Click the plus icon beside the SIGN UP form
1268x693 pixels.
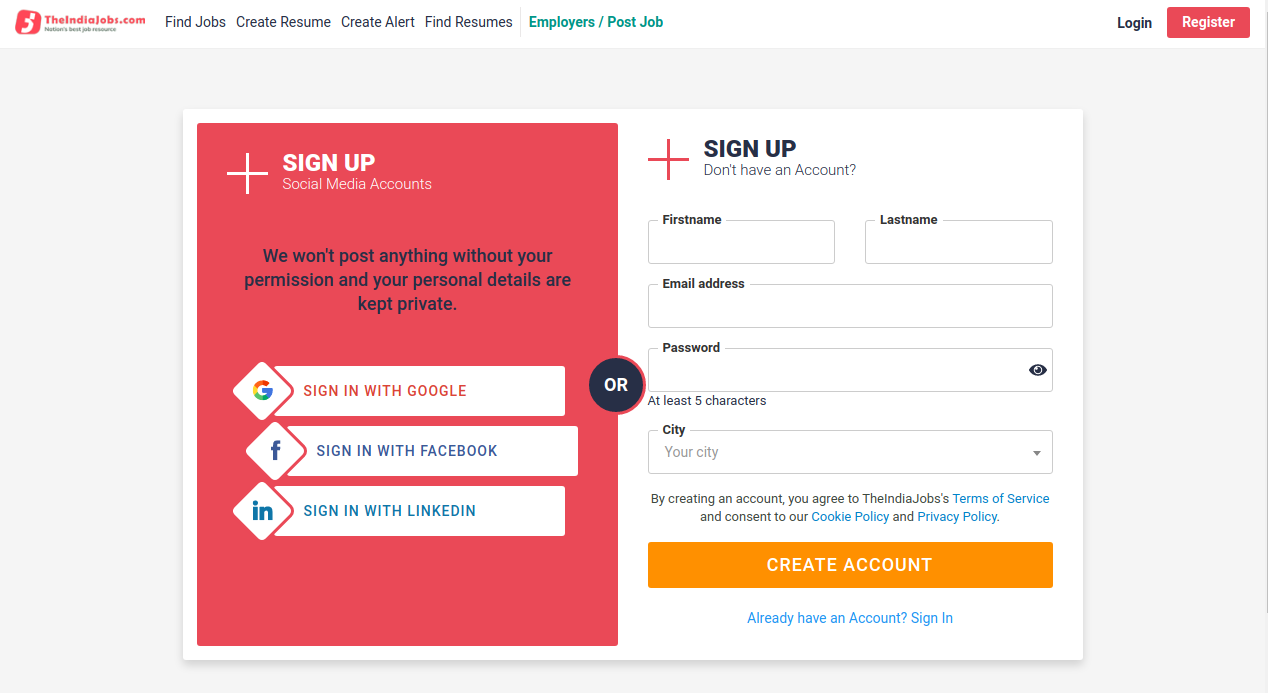pos(669,159)
